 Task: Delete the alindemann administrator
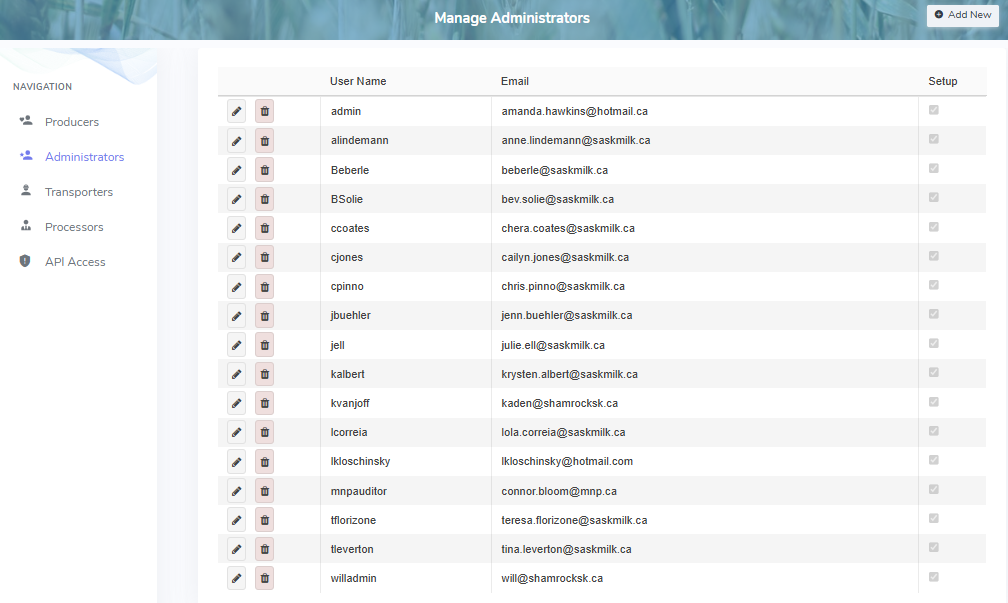tap(264, 140)
